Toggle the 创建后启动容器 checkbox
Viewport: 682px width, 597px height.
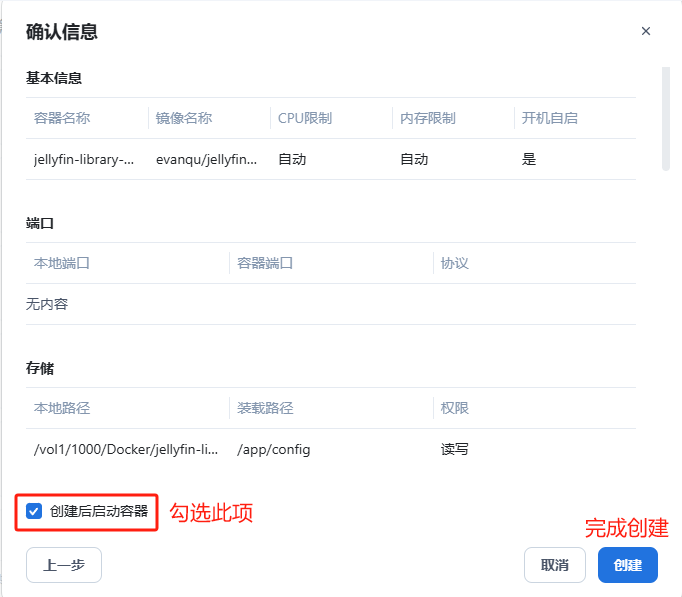(34, 511)
